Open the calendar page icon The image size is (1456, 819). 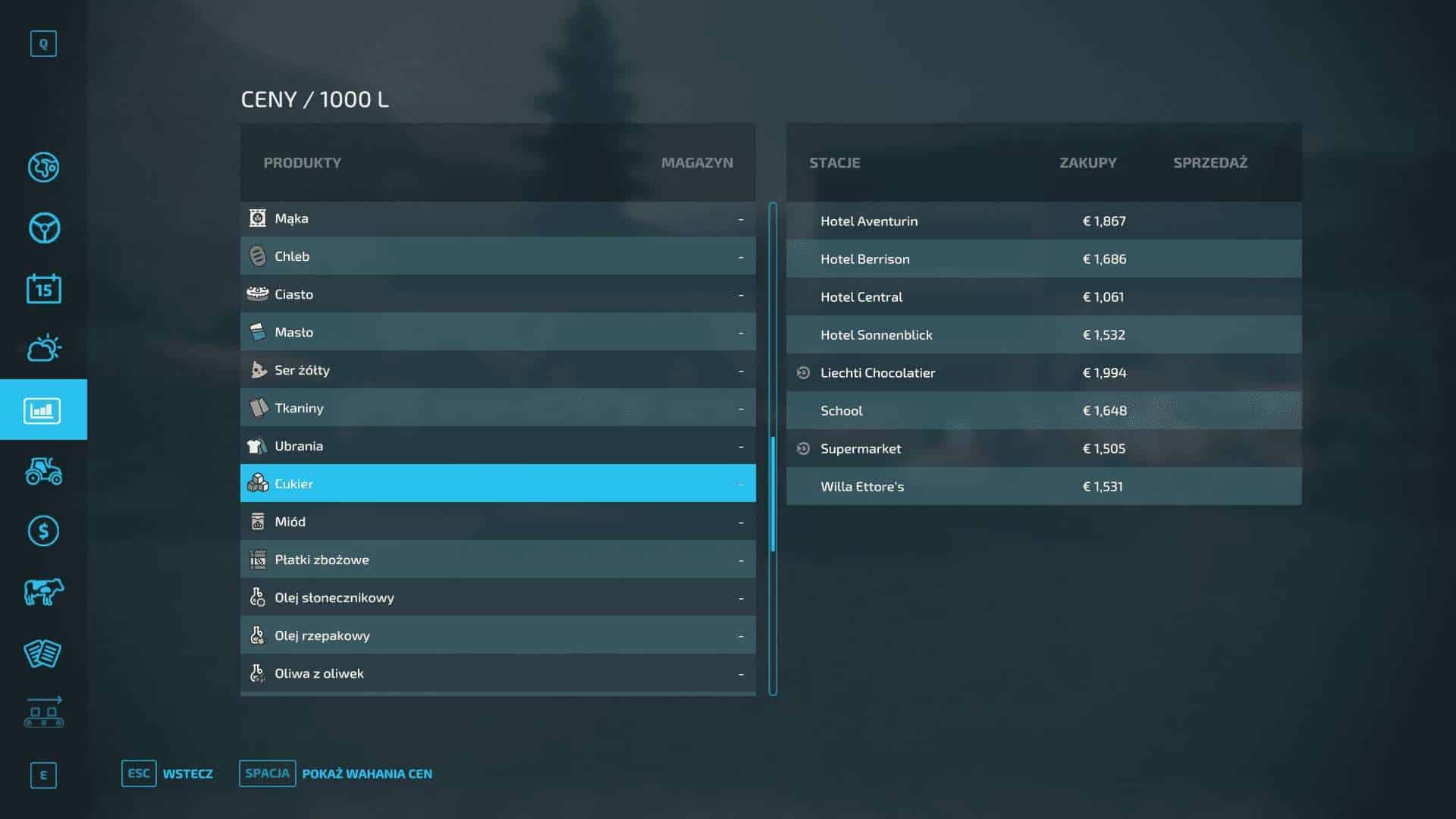(x=43, y=289)
